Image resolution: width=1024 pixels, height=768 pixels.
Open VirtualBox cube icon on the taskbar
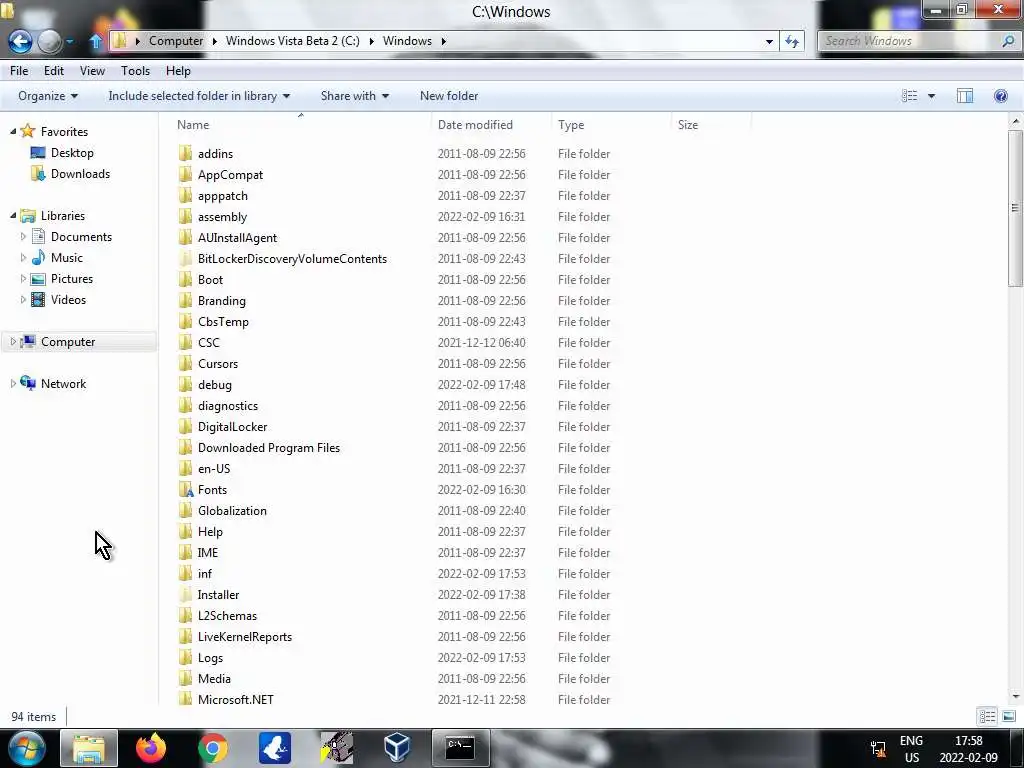click(x=397, y=748)
